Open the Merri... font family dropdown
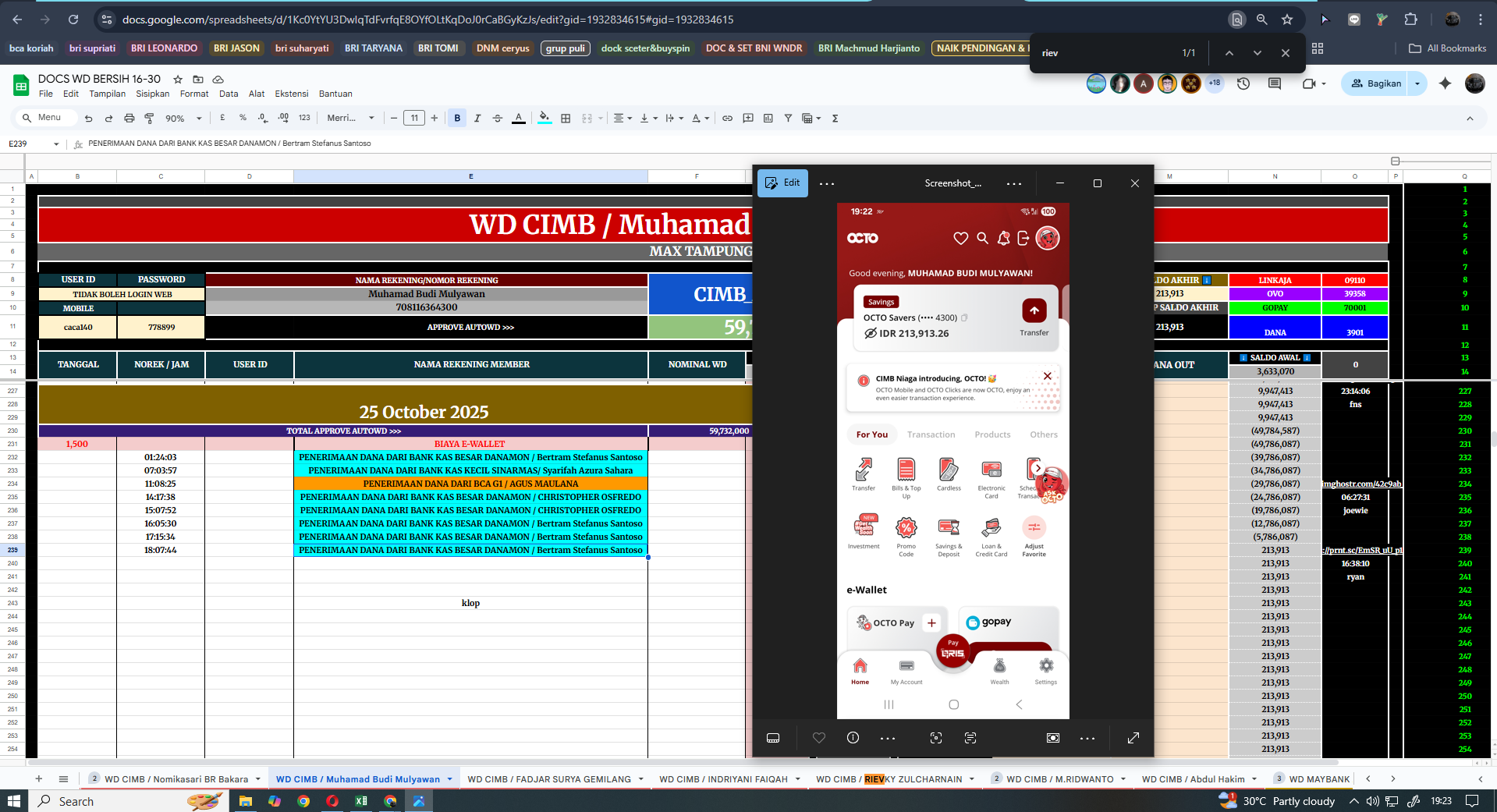Image resolution: width=1497 pixels, height=812 pixels. click(350, 118)
